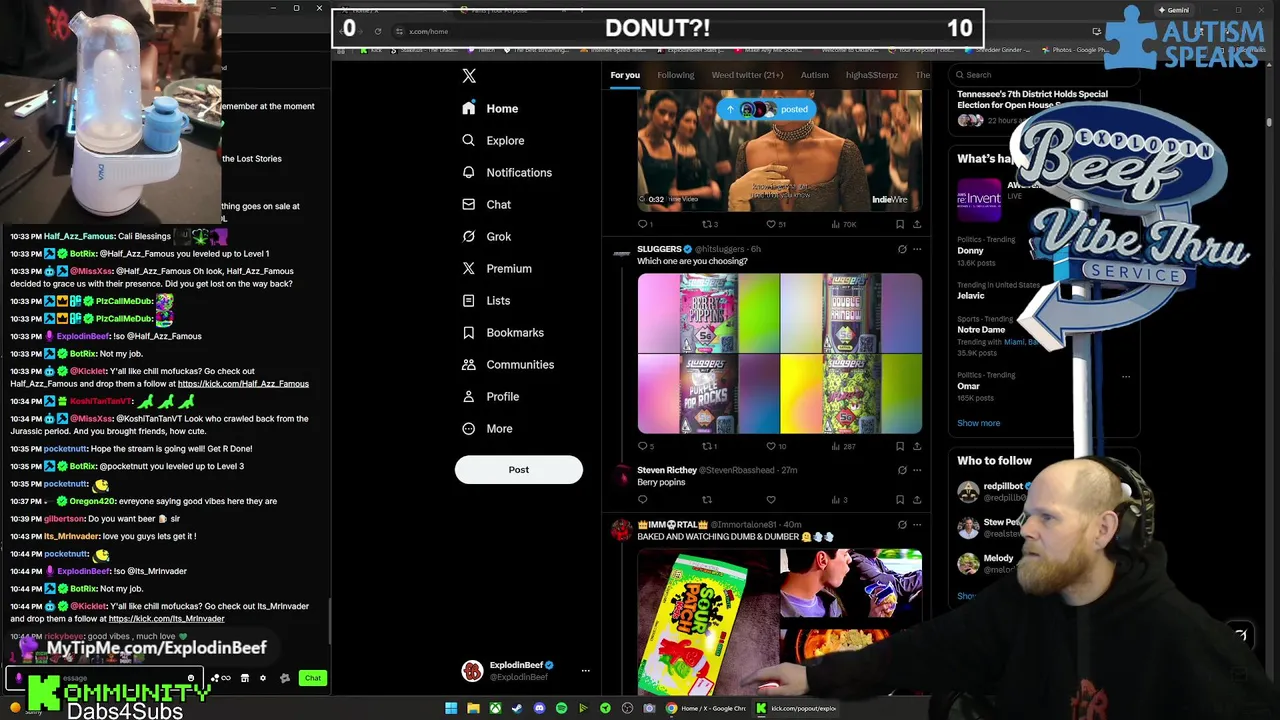
Task: Open Communities in the X sidebar
Action: [507, 364]
